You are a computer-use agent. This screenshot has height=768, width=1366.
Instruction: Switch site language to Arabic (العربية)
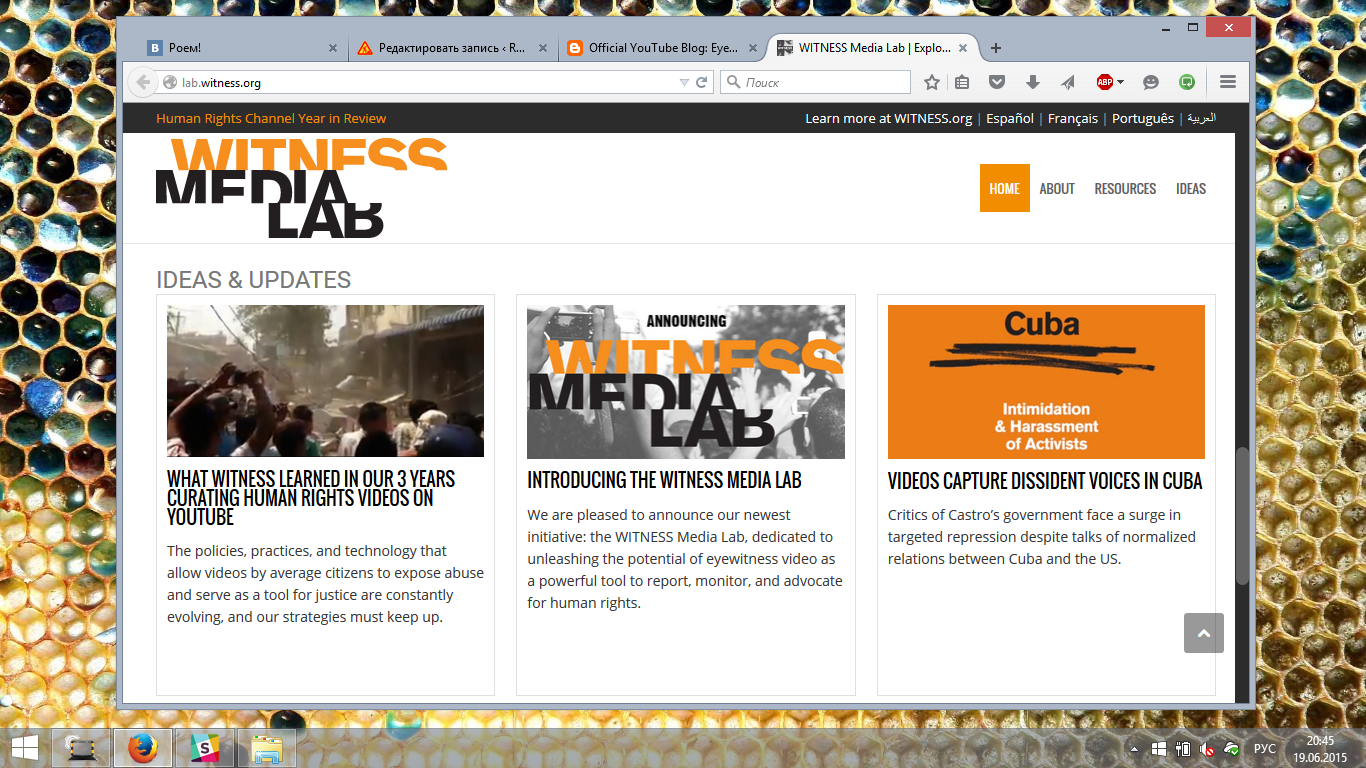(x=1201, y=118)
